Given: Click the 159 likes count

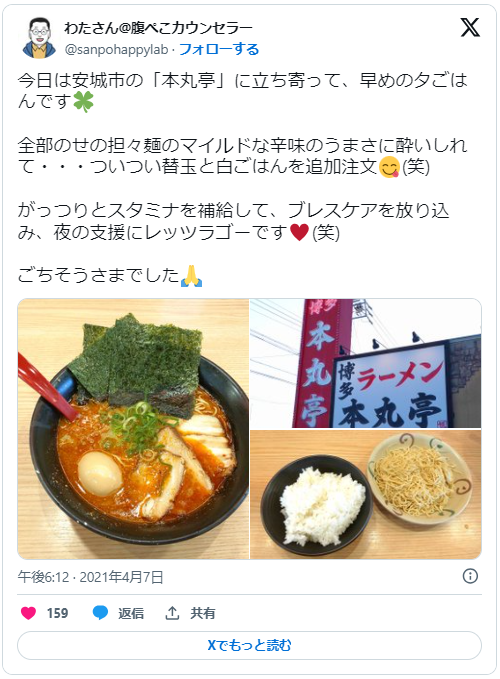Looking at the screenshot, I should tap(57, 613).
